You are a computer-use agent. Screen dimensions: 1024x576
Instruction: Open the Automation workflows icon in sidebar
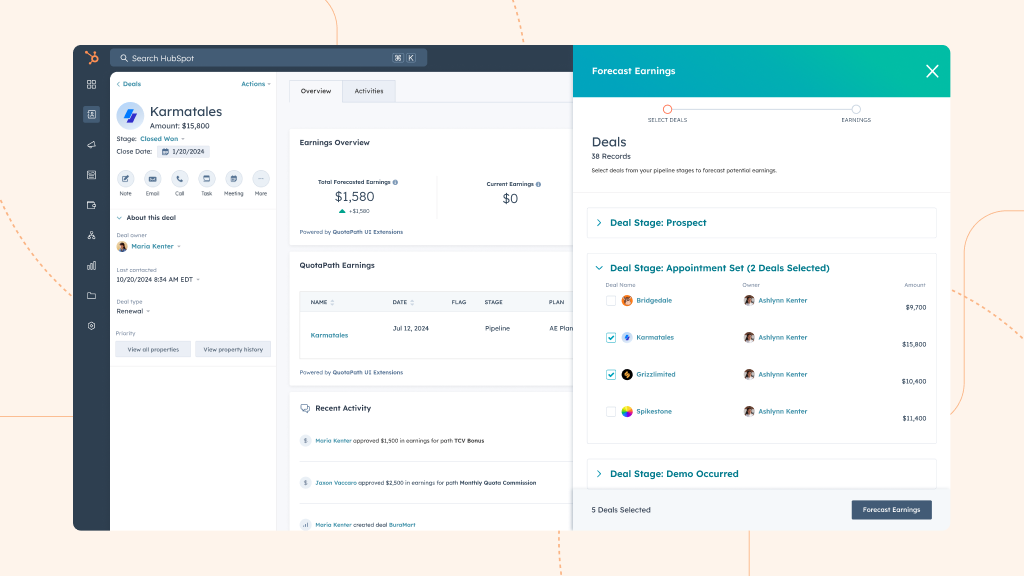tap(91, 235)
